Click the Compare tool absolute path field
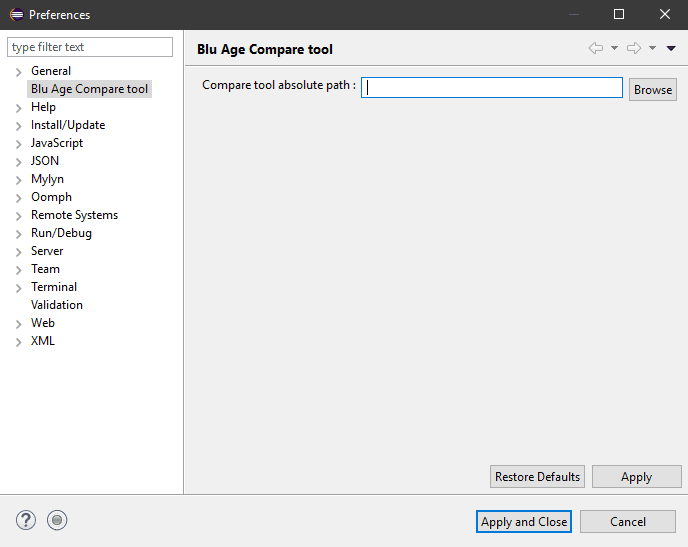This screenshot has width=688, height=547. click(492, 88)
